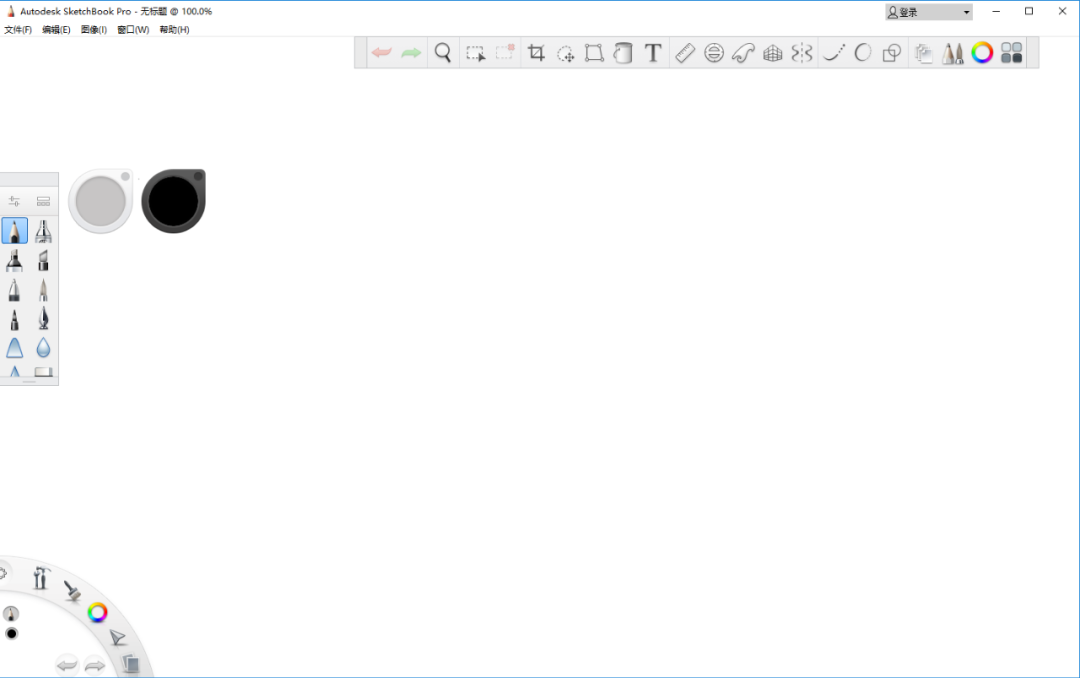
Task: Click the green redo arrow button
Action: coord(411,53)
